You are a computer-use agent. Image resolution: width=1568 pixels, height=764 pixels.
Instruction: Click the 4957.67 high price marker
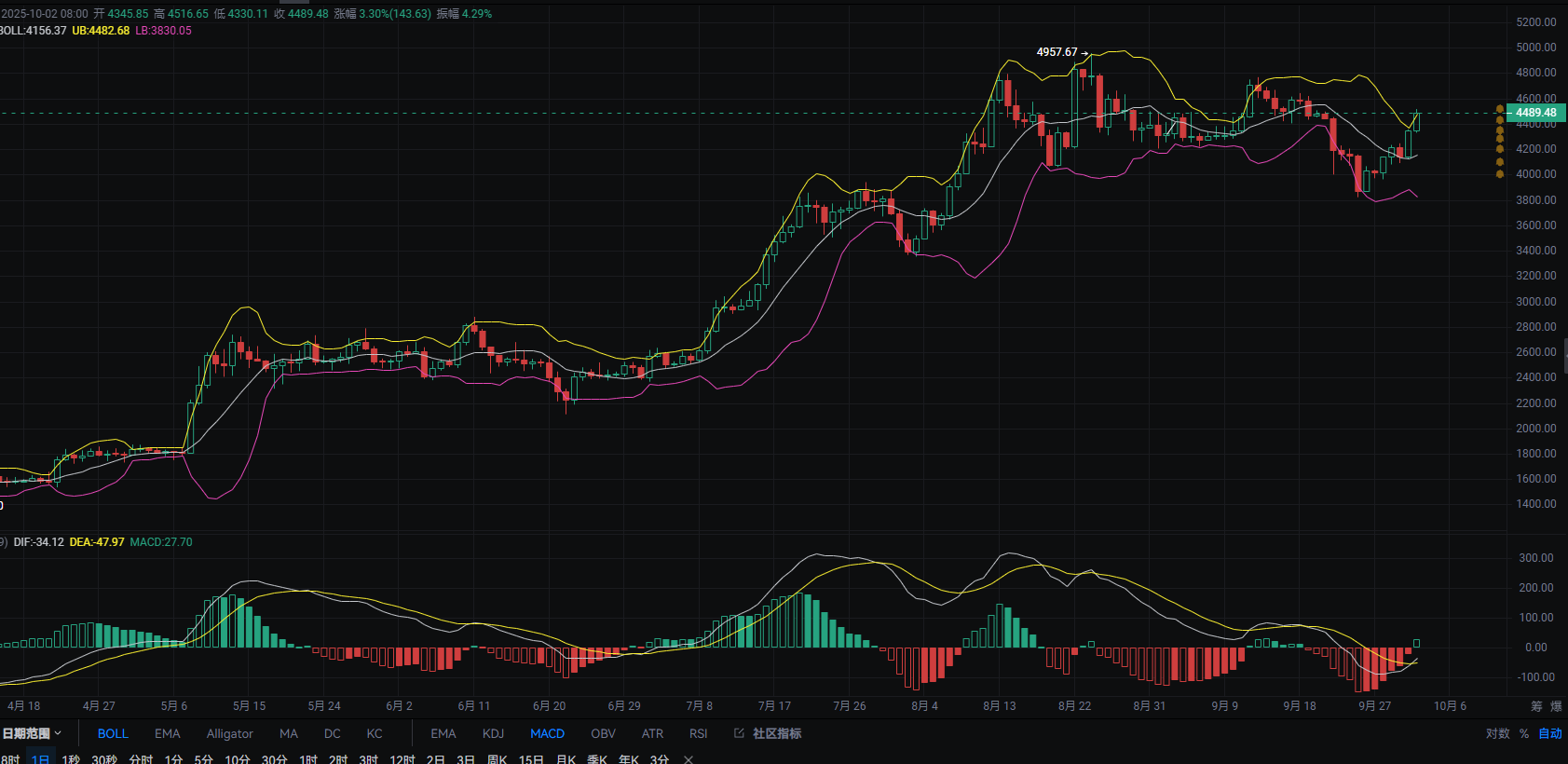click(x=1057, y=52)
